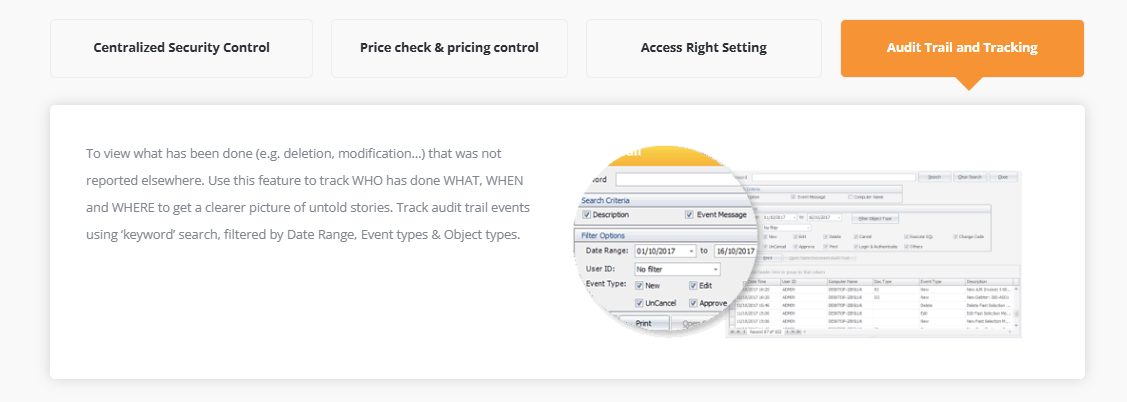Viewport: 1127px width, 402px height.
Task: Switch to Price check & pricing control tab
Action: [449, 48]
